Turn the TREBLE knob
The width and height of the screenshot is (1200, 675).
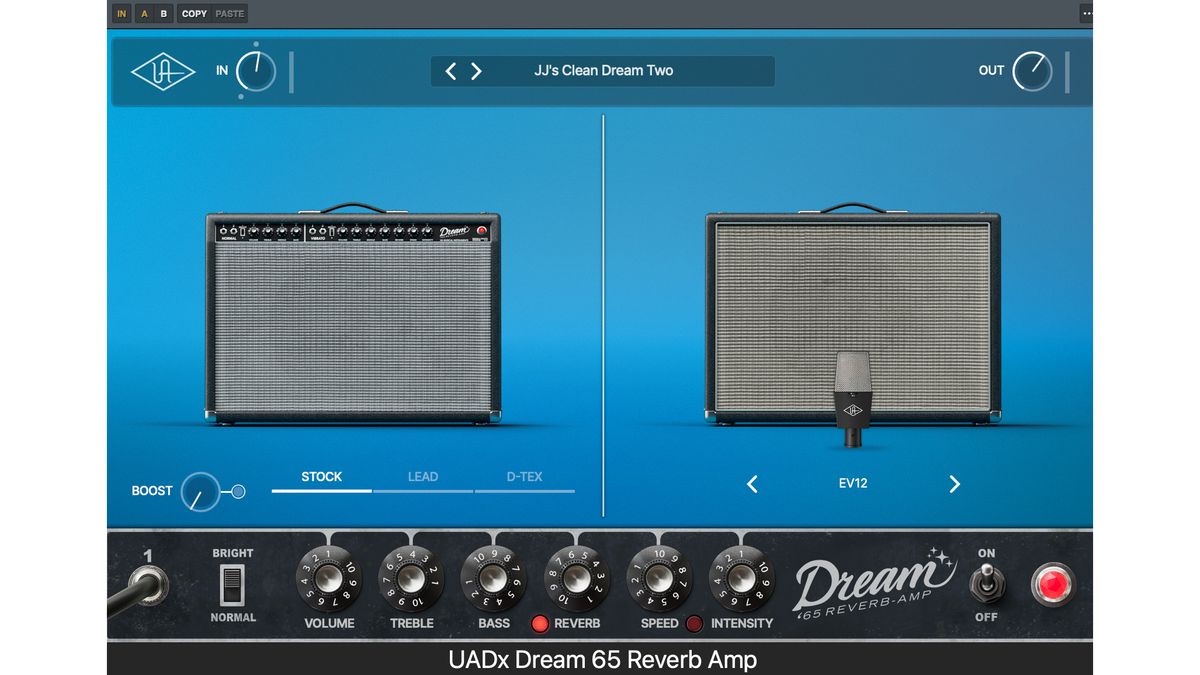tap(411, 580)
